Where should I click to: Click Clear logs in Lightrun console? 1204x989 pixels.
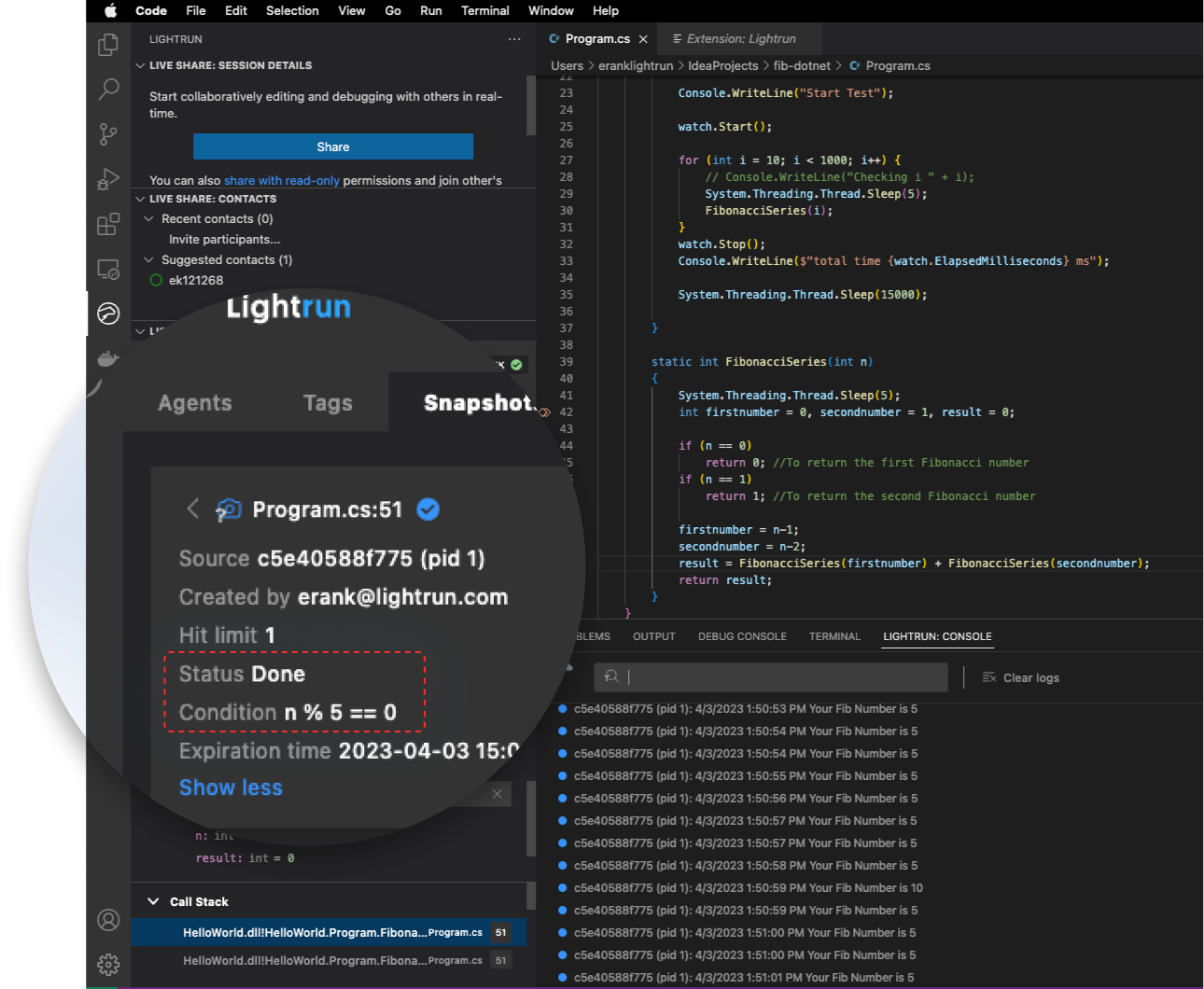[1021, 677]
